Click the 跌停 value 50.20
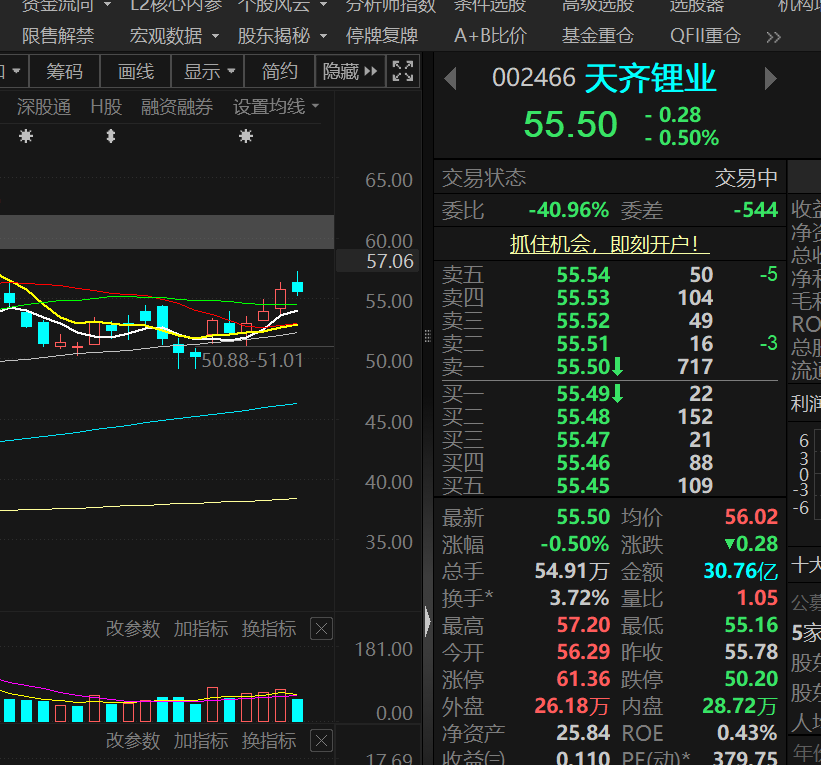This screenshot has height=765, width=821. click(x=751, y=679)
